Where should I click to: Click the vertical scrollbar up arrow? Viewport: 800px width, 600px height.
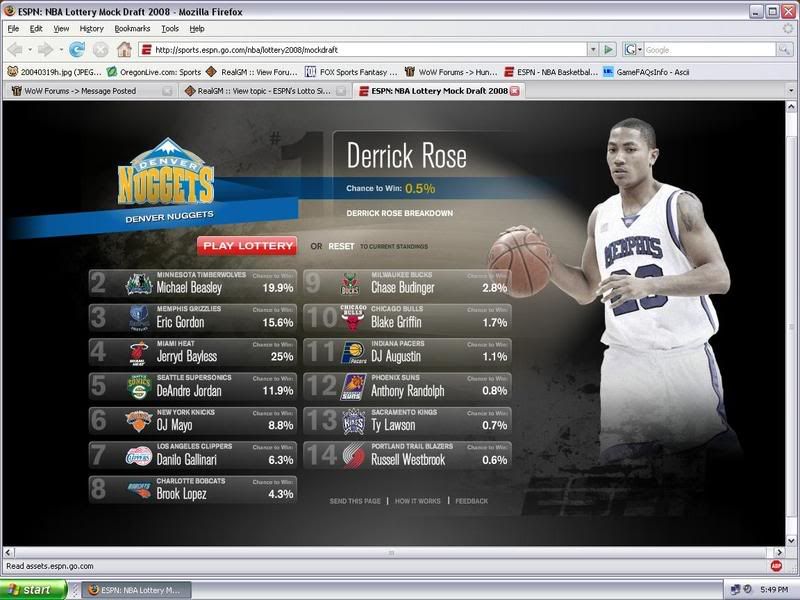click(791, 107)
